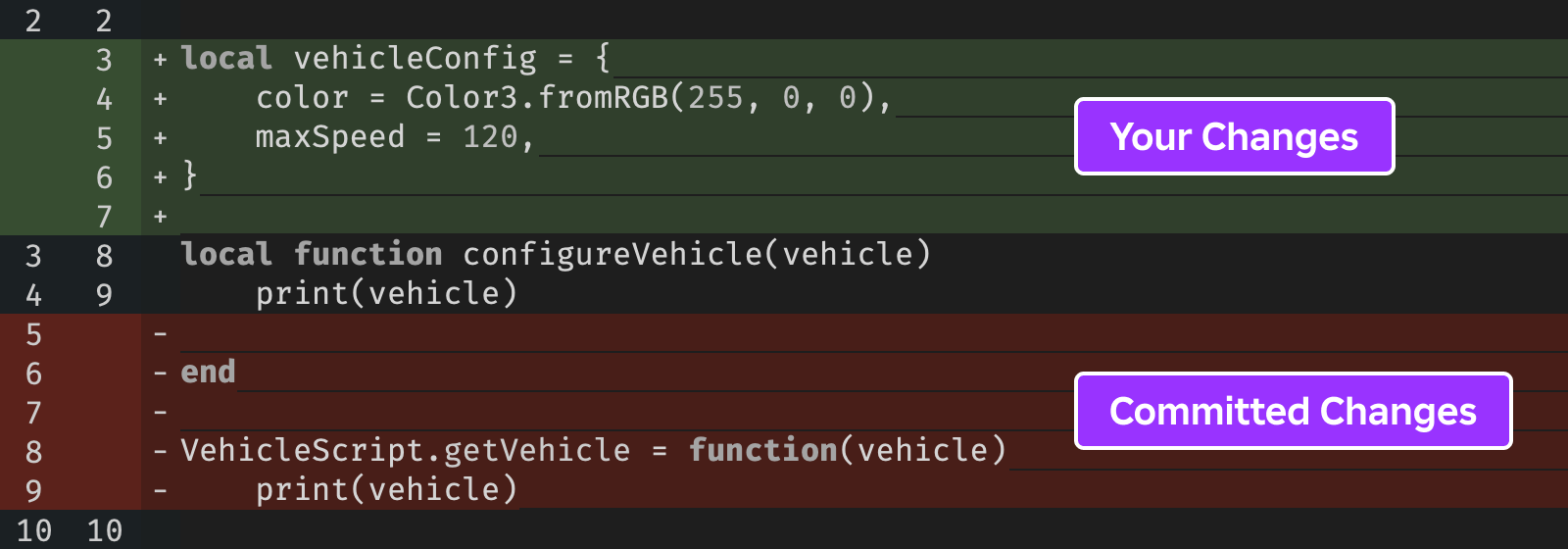Click the 'maxSpeed = 120,' code text
The width and height of the screenshot is (1568, 549).
tap(395, 137)
